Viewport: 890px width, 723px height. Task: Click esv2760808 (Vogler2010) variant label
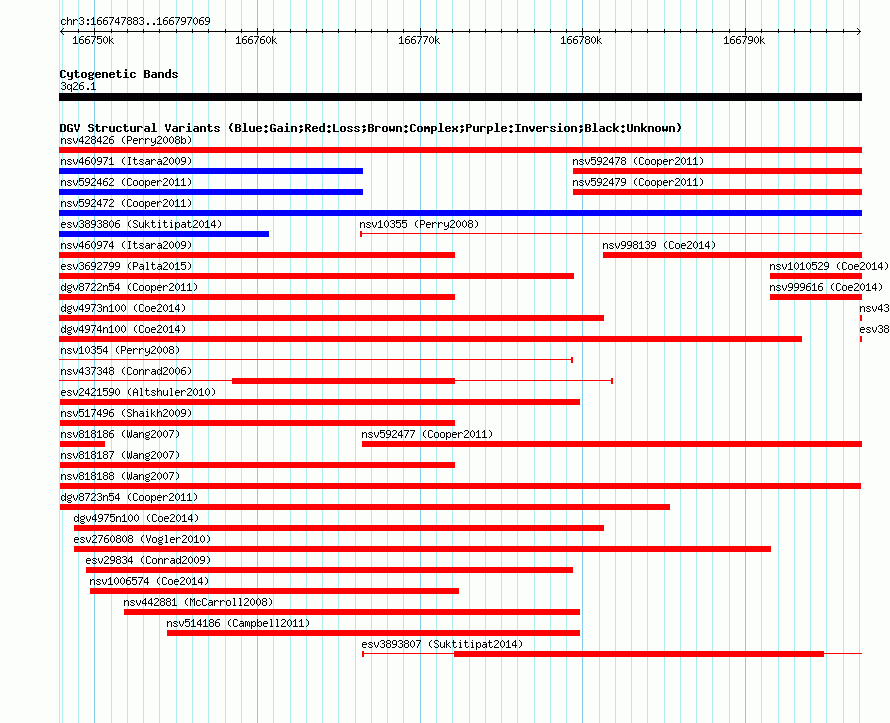142,539
